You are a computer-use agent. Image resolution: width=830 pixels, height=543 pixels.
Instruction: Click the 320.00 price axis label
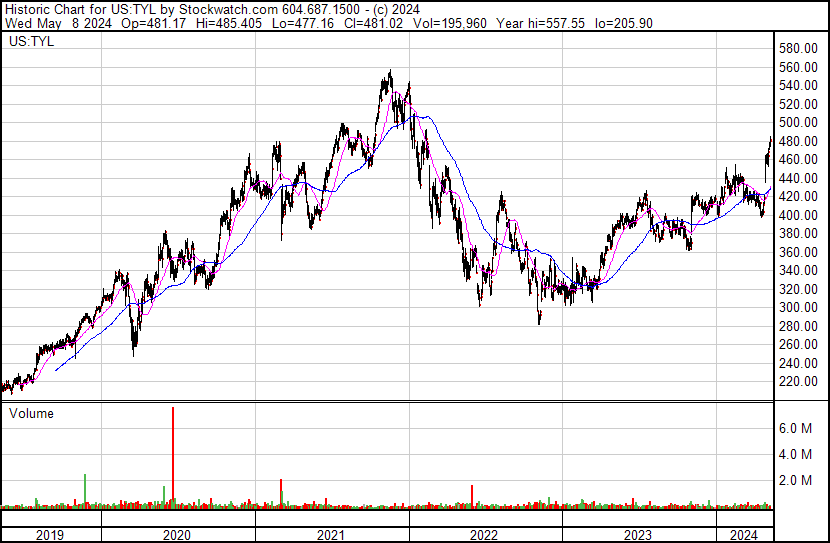click(x=798, y=289)
